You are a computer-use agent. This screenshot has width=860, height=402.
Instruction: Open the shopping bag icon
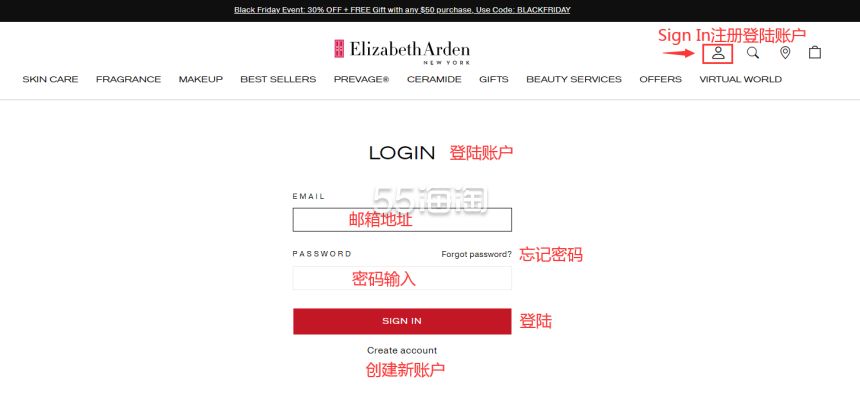click(x=815, y=52)
